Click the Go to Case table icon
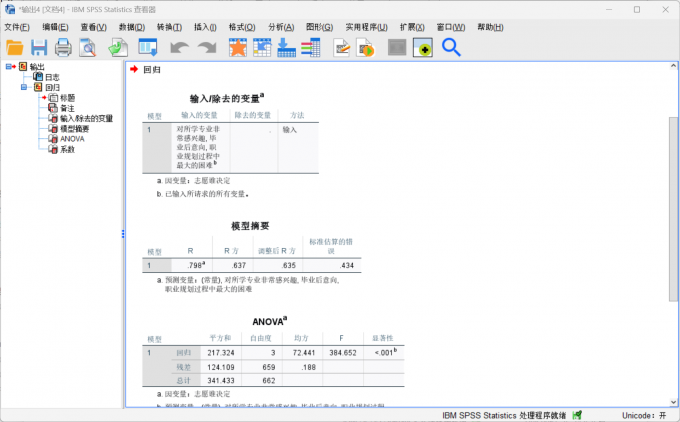 click(262, 48)
